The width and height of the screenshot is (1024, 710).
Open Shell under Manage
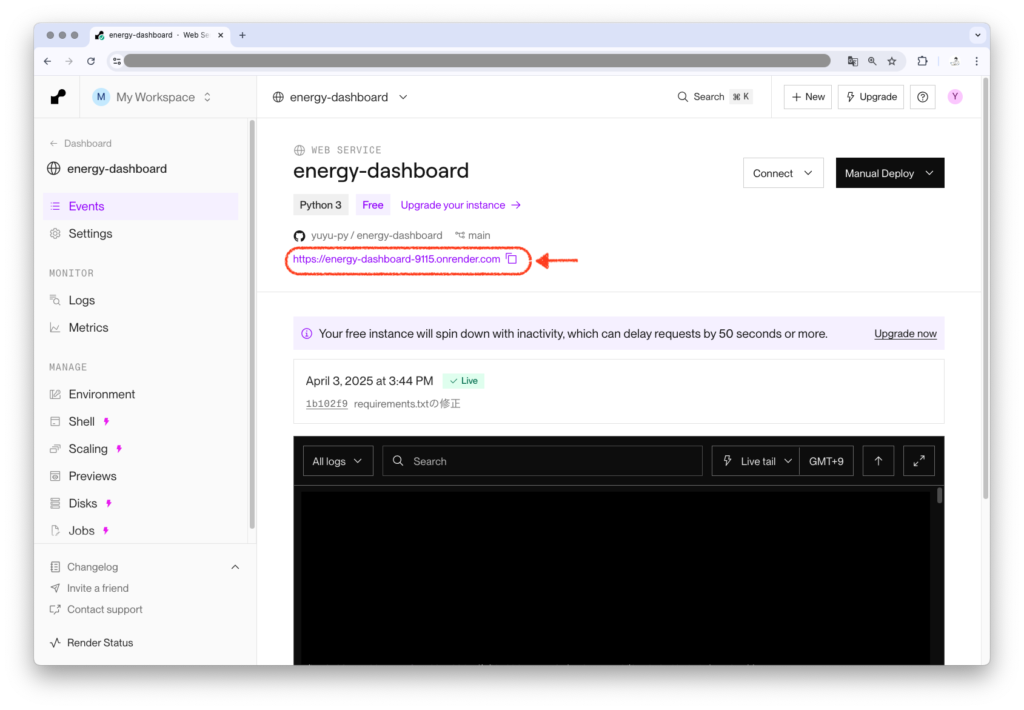click(x=140, y=422)
